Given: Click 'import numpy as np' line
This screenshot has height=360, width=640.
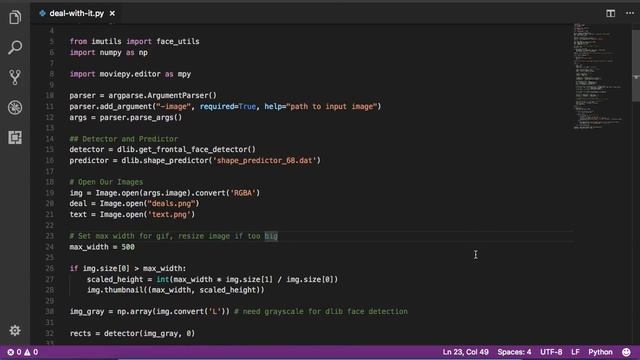Looking at the screenshot, I should (109, 53).
